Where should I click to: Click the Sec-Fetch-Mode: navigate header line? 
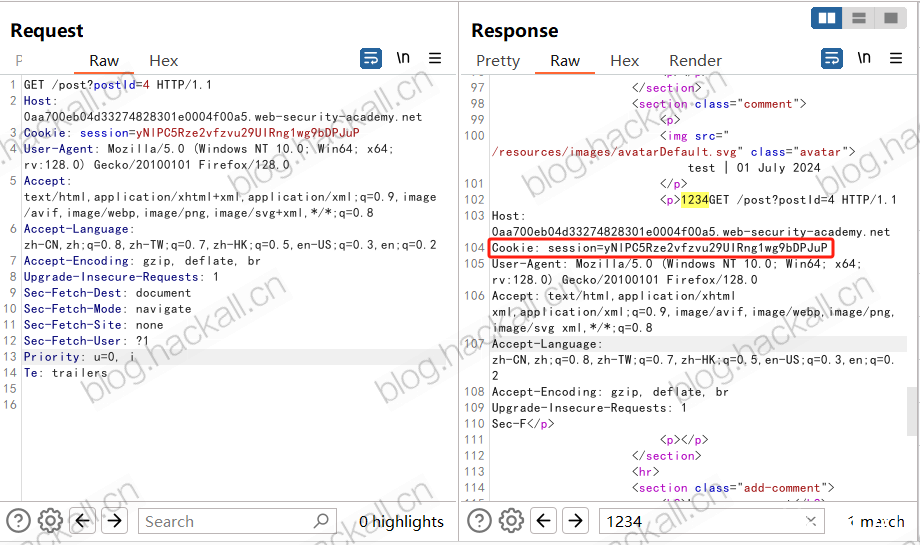tap(107, 309)
